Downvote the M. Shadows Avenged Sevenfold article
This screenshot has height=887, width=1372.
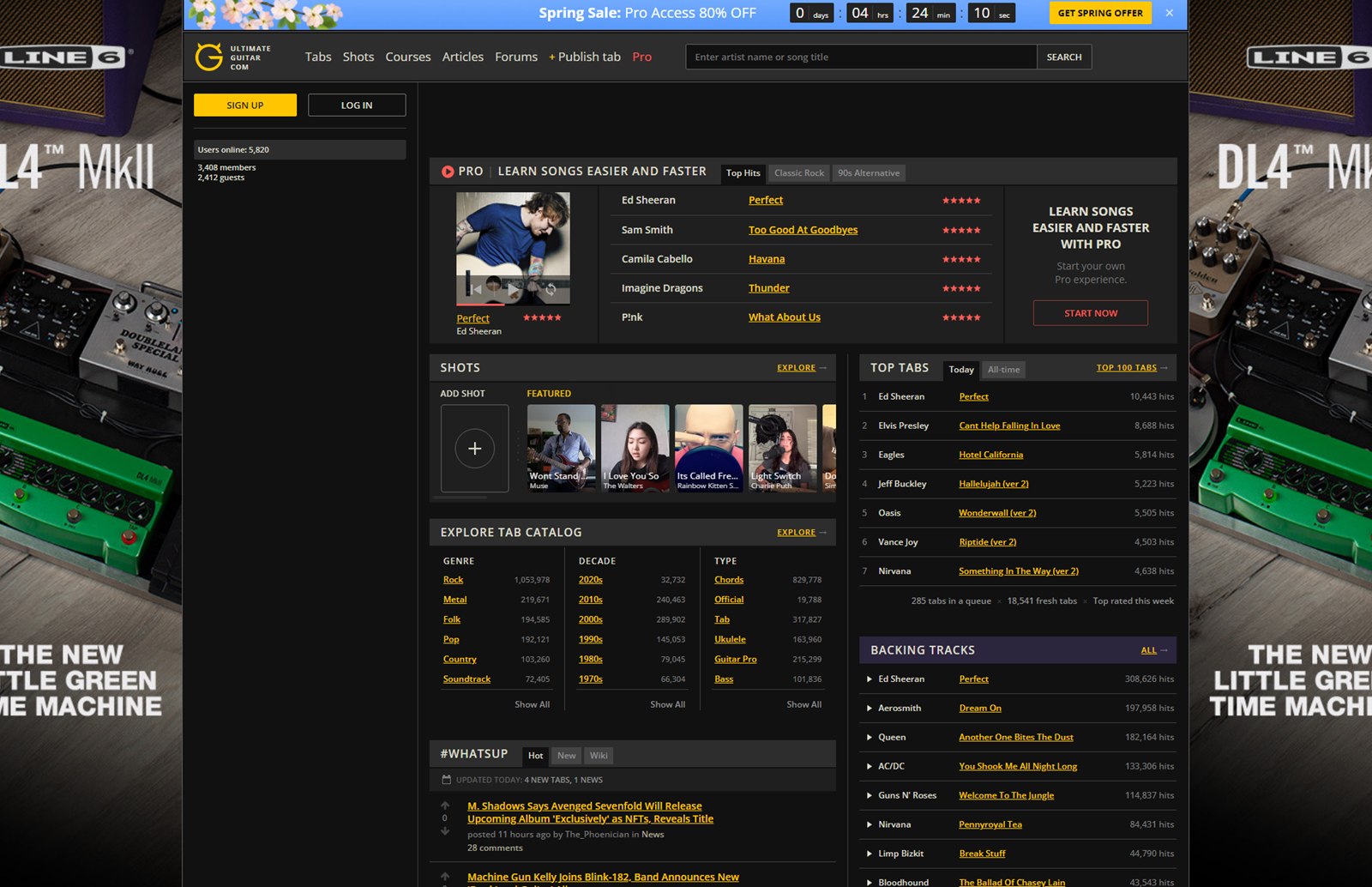(x=445, y=830)
